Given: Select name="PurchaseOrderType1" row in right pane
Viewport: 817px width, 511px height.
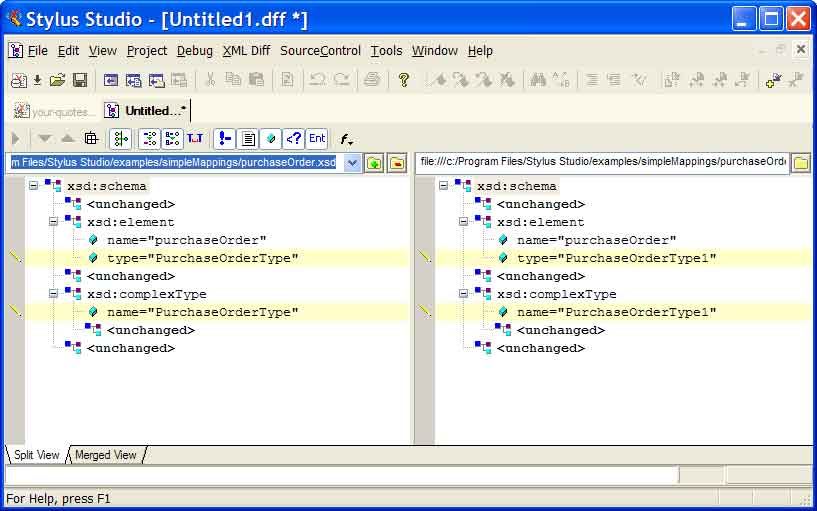Looking at the screenshot, I should pos(616,312).
